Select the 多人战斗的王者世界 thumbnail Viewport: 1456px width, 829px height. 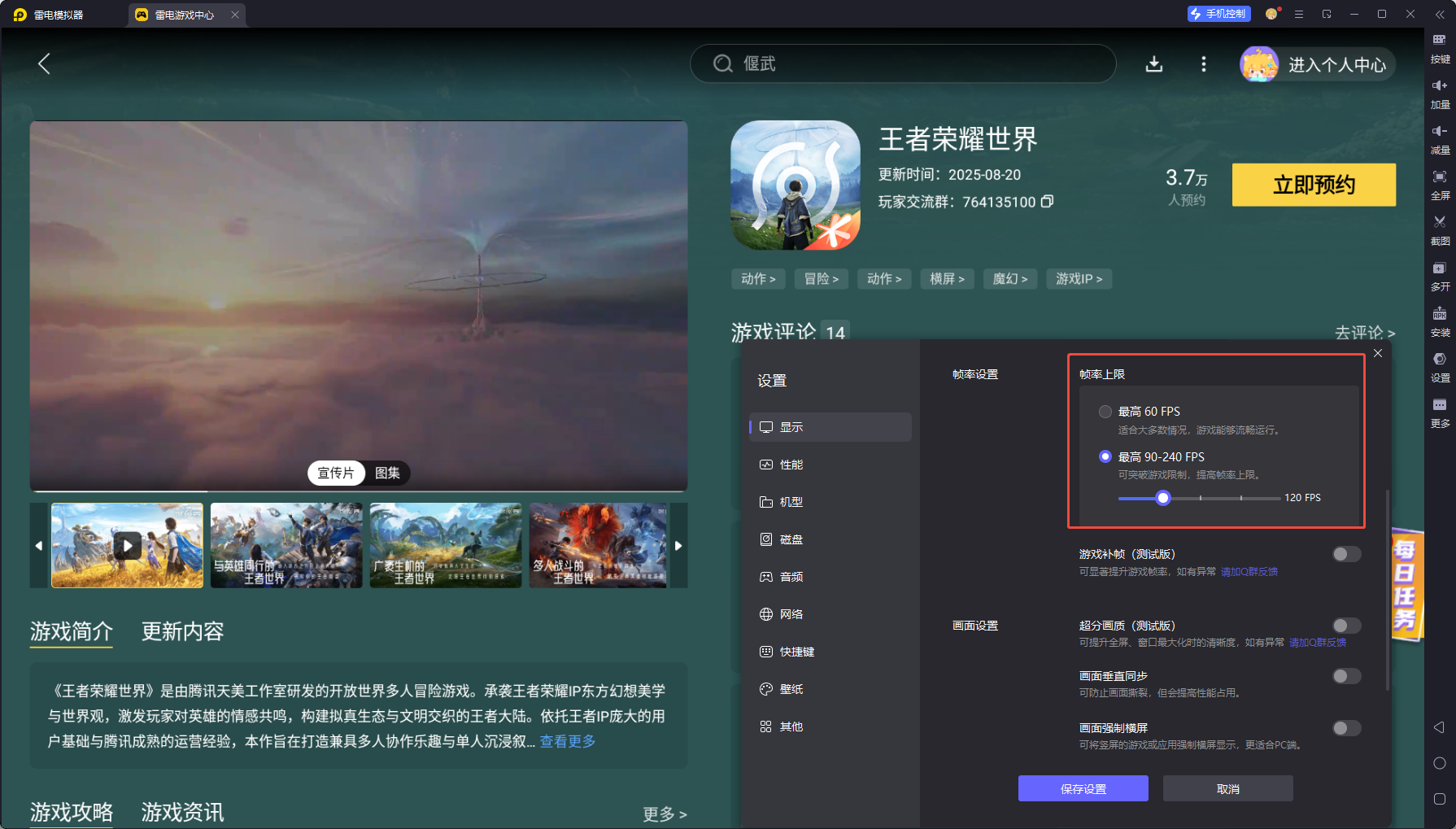pyautogui.click(x=598, y=545)
